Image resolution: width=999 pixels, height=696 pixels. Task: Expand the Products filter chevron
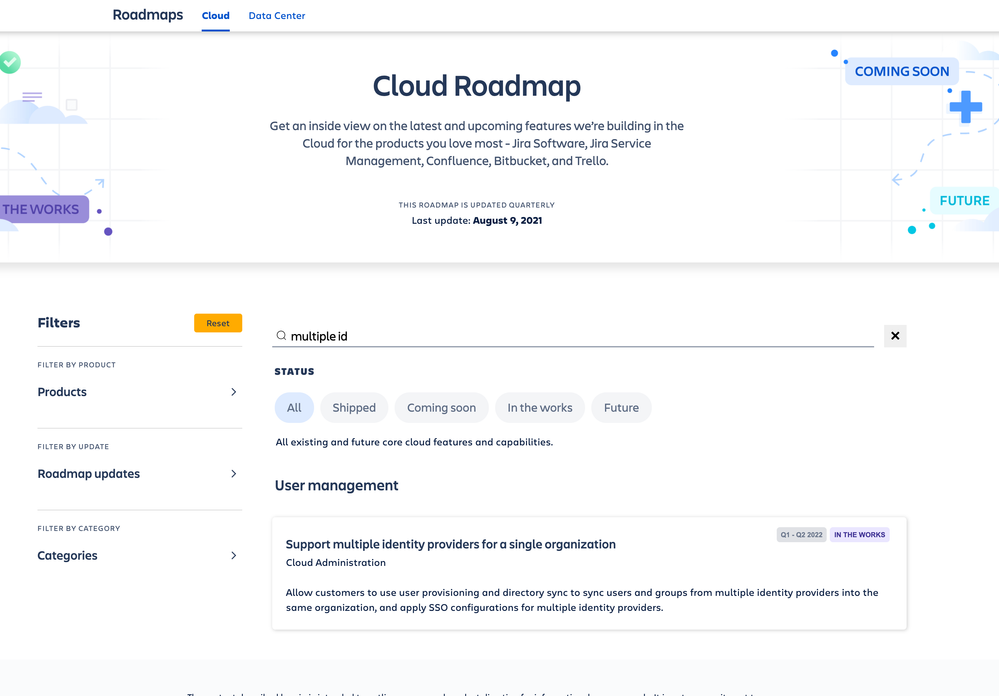pos(234,392)
